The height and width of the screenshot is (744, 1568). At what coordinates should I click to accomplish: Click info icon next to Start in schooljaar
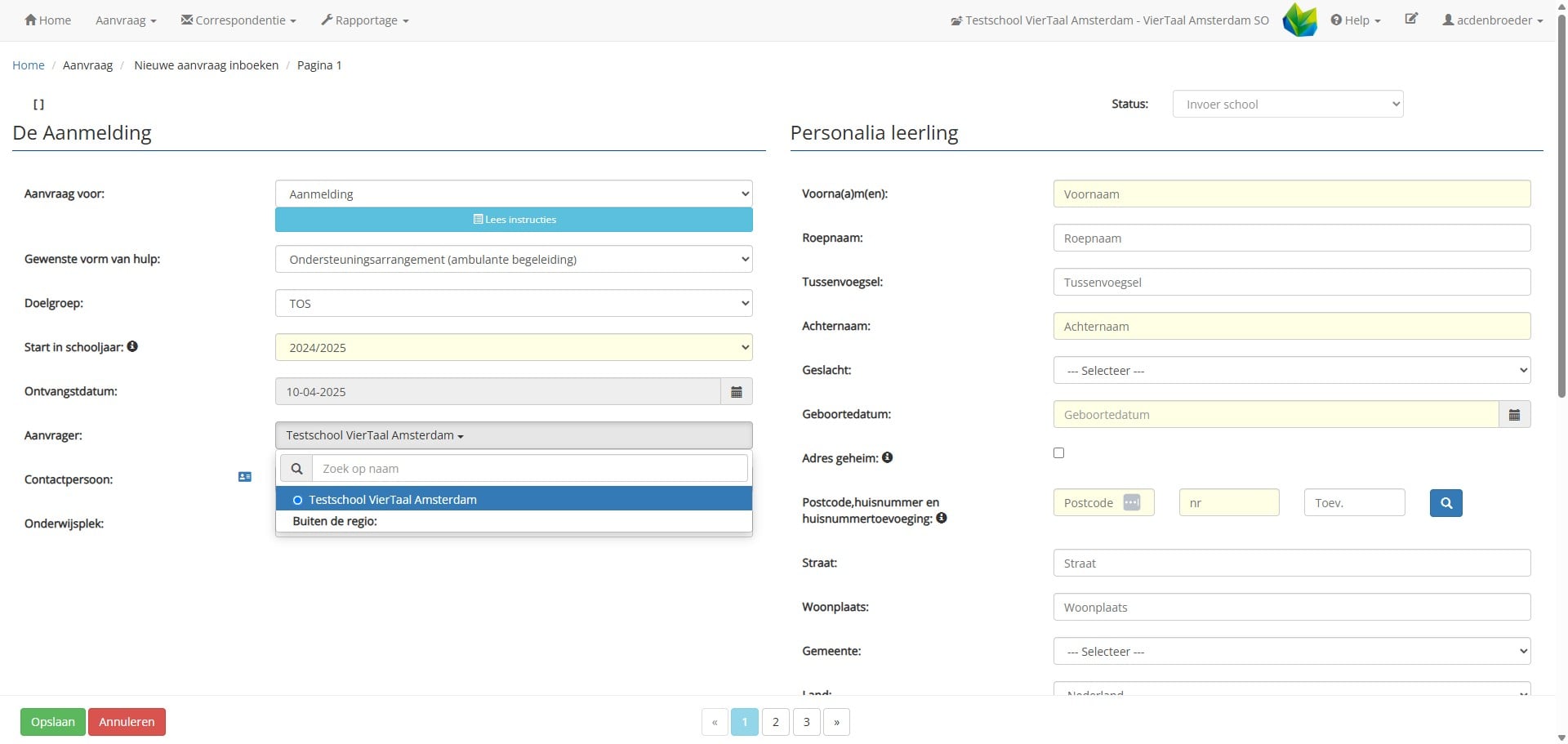click(132, 346)
